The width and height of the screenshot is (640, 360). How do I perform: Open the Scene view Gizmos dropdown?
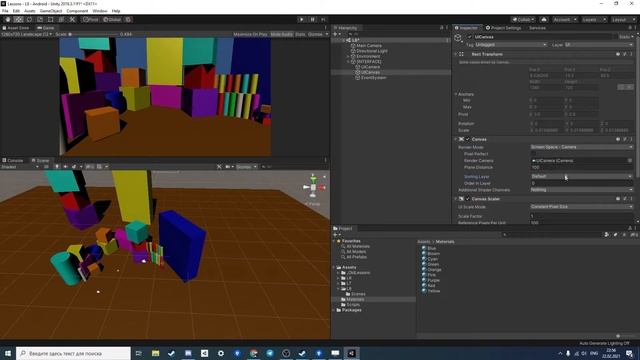pos(247,167)
